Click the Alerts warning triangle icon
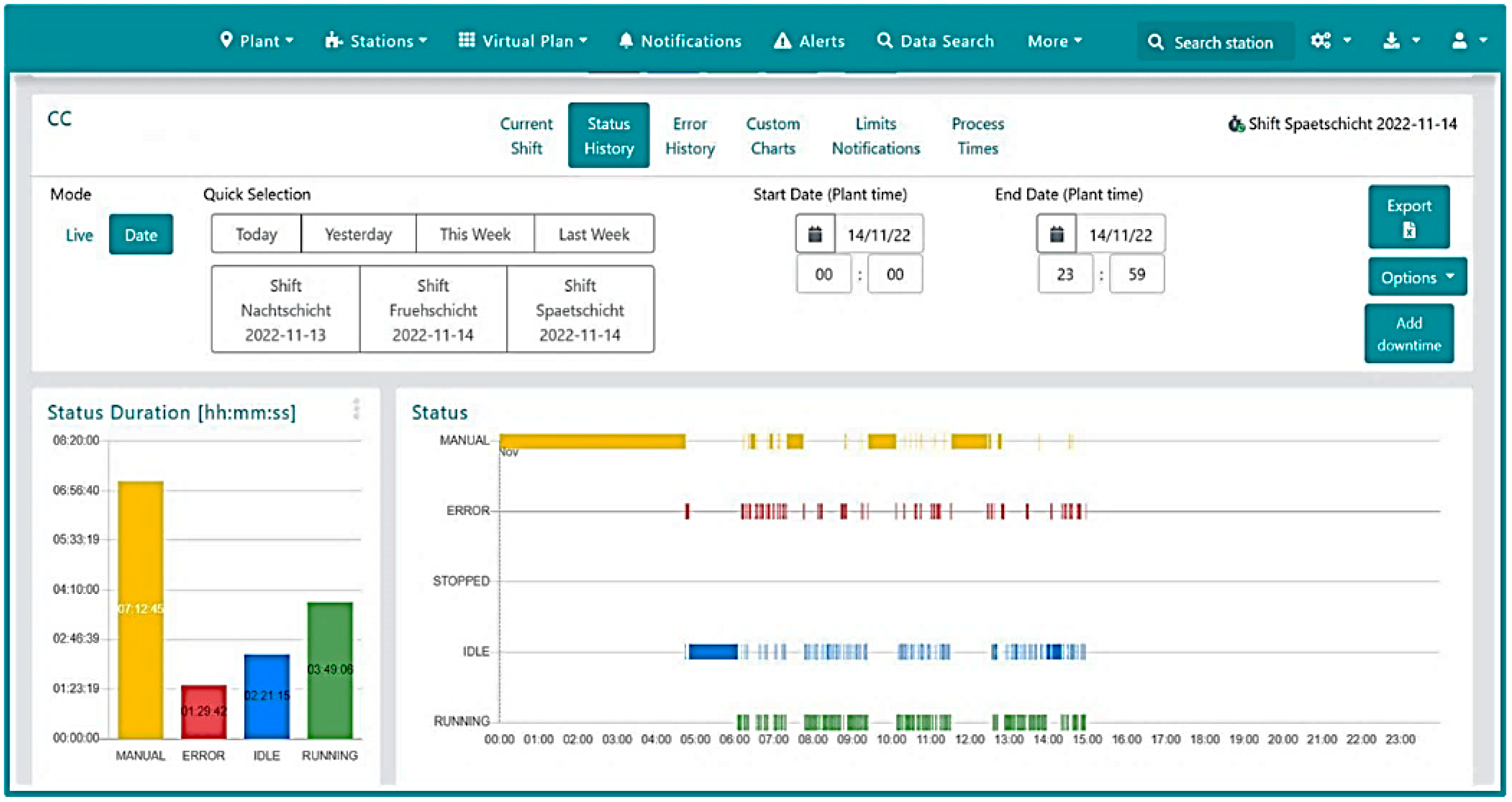Screen dimensions: 1512x802 [782, 41]
